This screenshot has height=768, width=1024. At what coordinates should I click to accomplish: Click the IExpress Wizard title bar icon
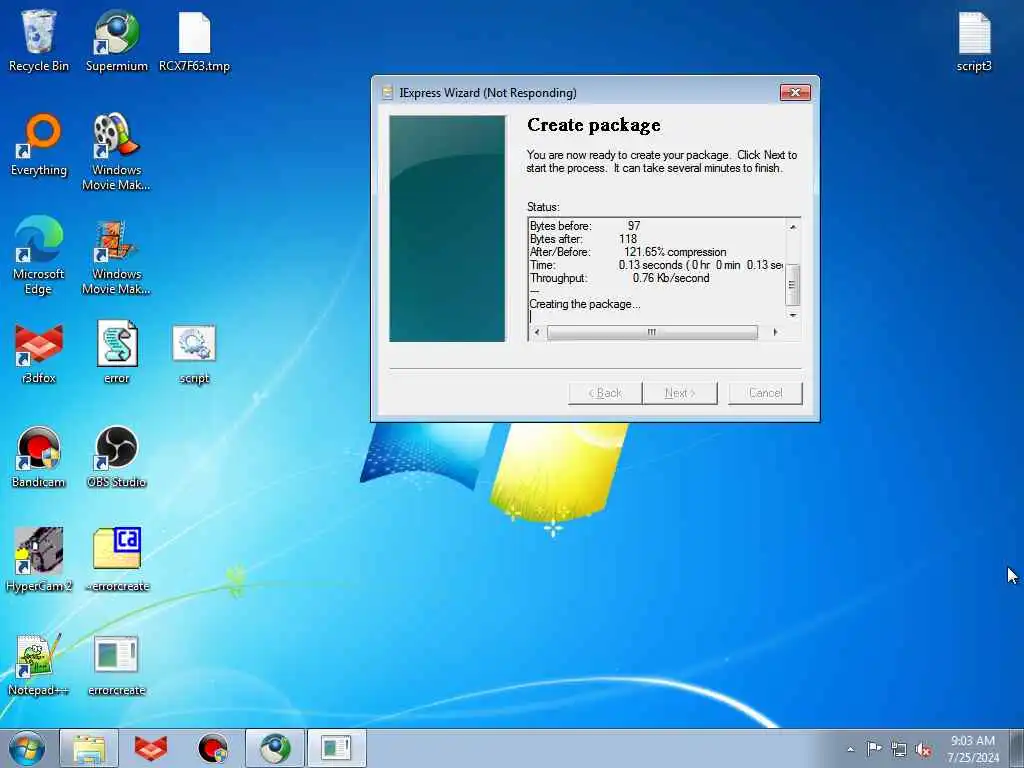click(387, 93)
